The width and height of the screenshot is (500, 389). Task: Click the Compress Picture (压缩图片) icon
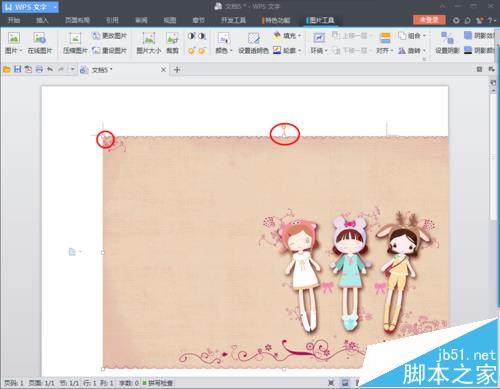[75, 43]
